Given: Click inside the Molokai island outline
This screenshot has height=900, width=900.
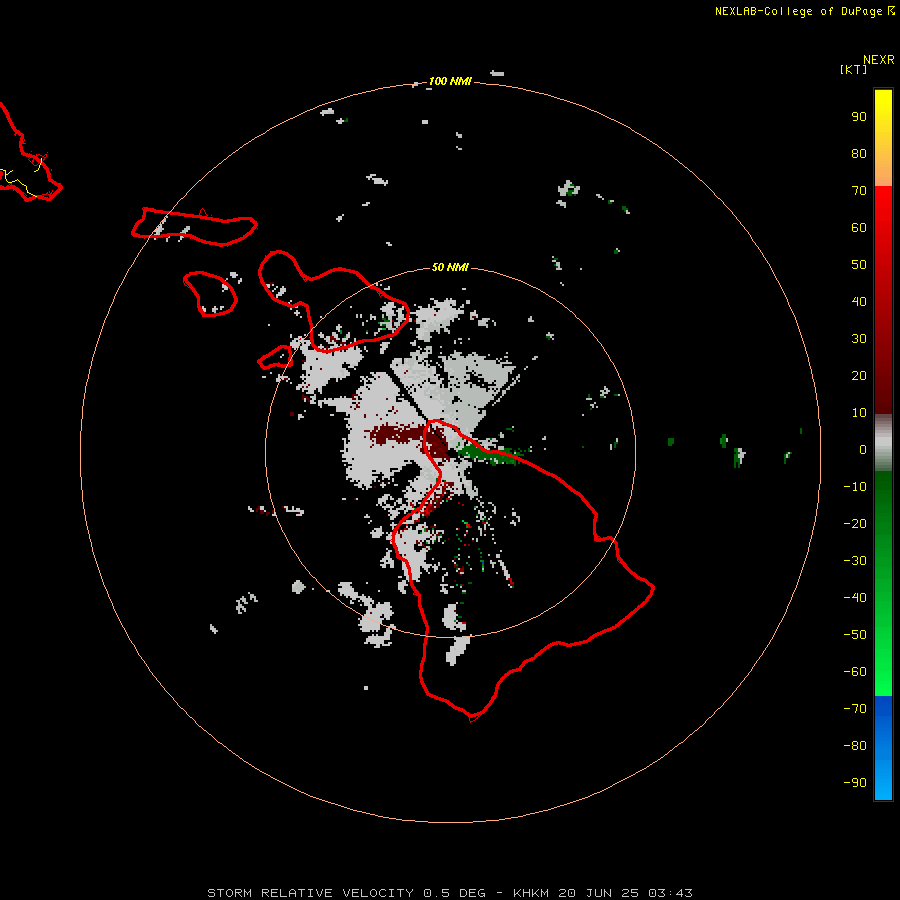Looking at the screenshot, I should pyautogui.click(x=195, y=228).
